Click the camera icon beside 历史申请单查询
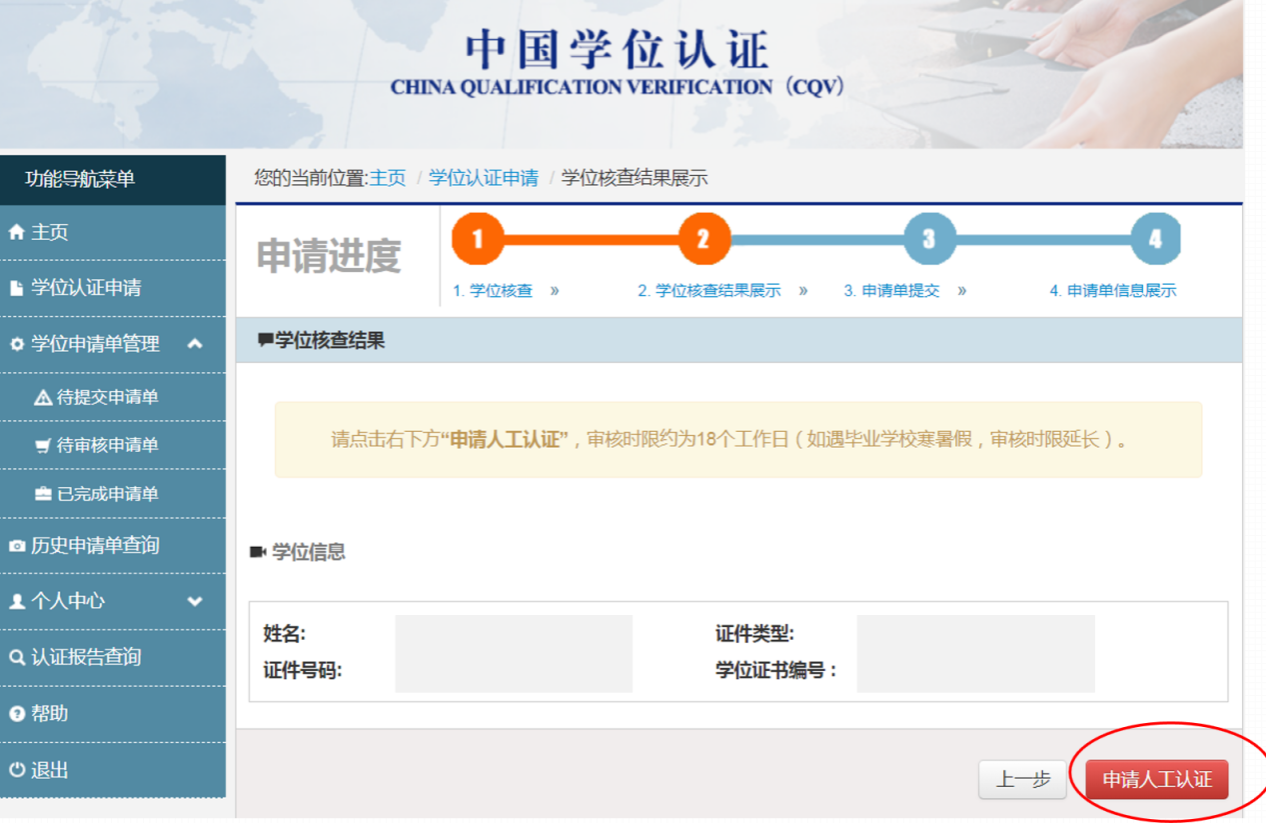1266x823 pixels. click(x=16, y=546)
